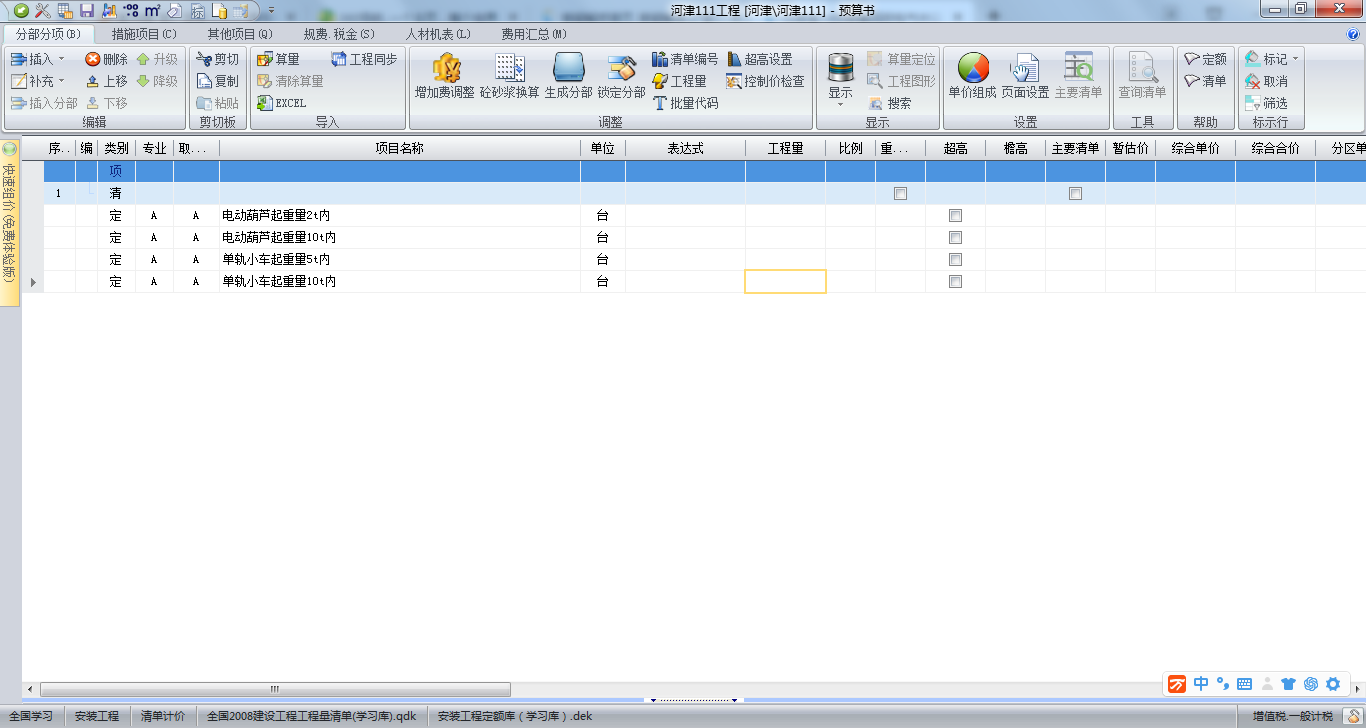Click 筛选 filter button
The width and height of the screenshot is (1366, 728).
(x=1267, y=103)
